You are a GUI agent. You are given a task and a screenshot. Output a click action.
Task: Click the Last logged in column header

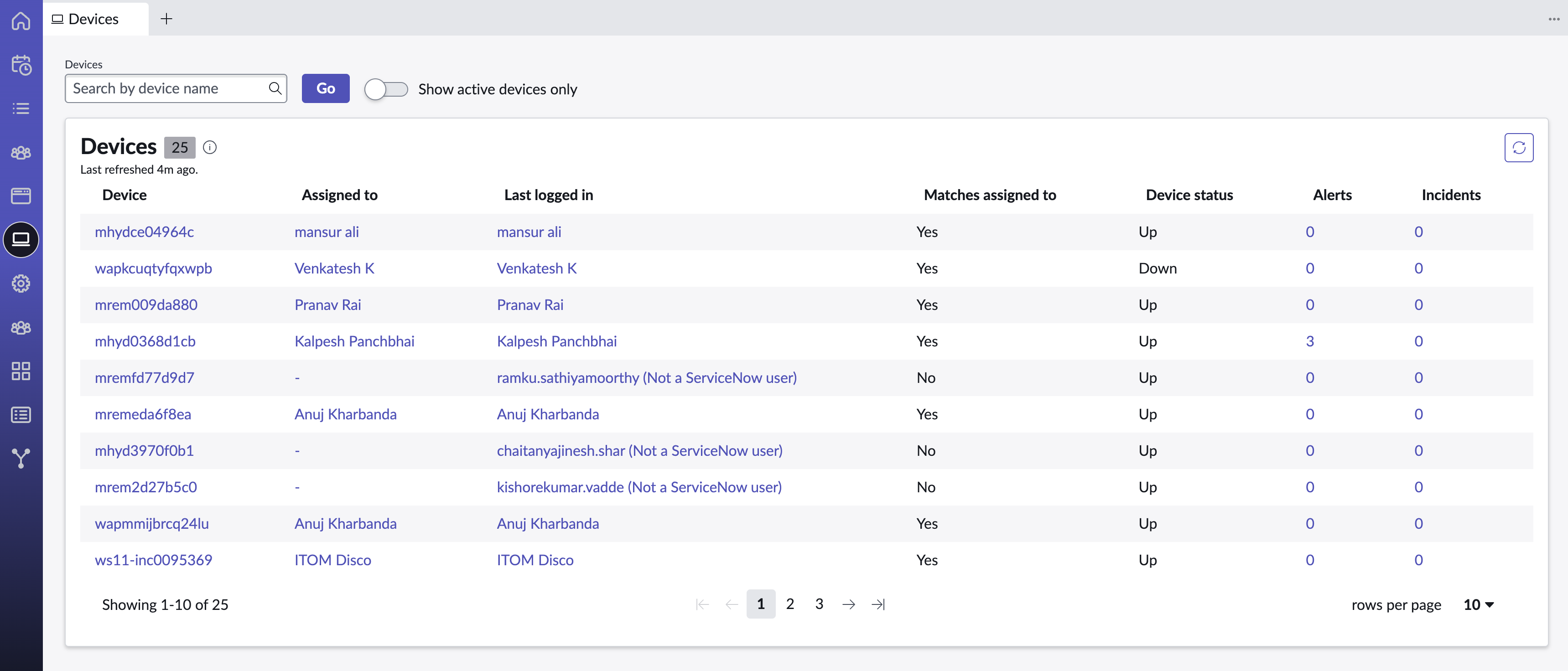[548, 195]
